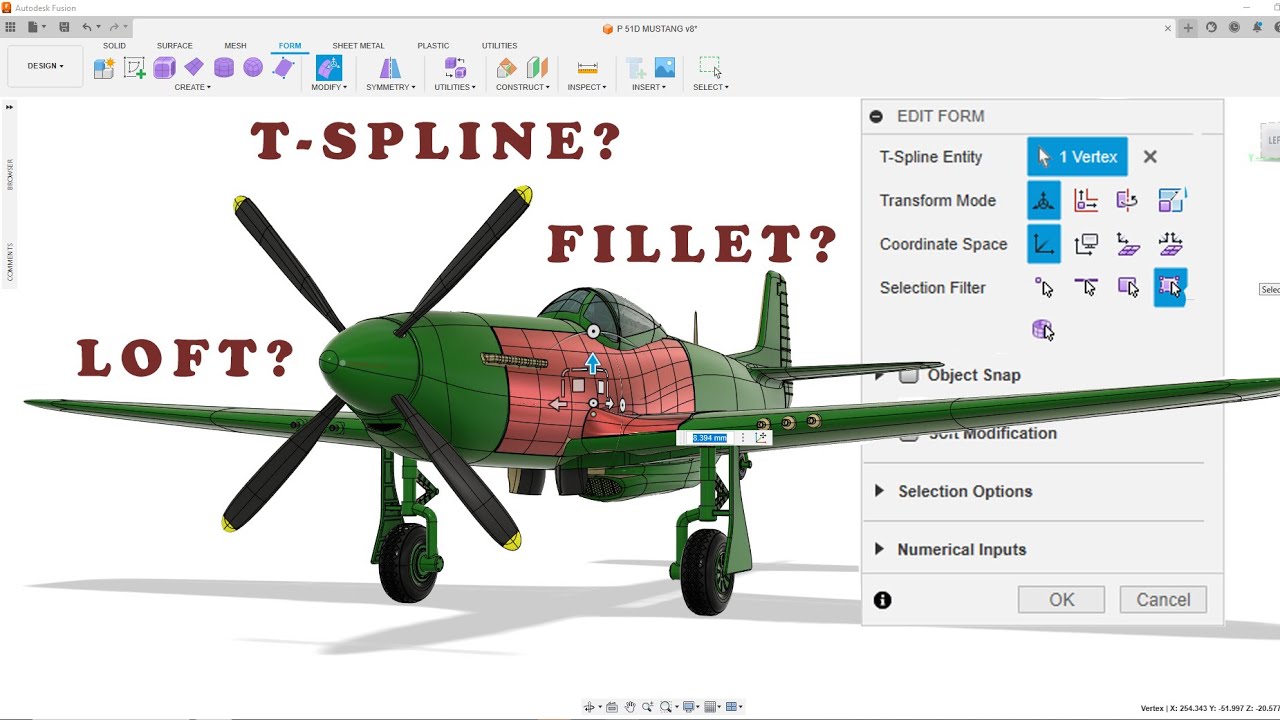Select the T-Spline Cylinder tool

coord(224,67)
